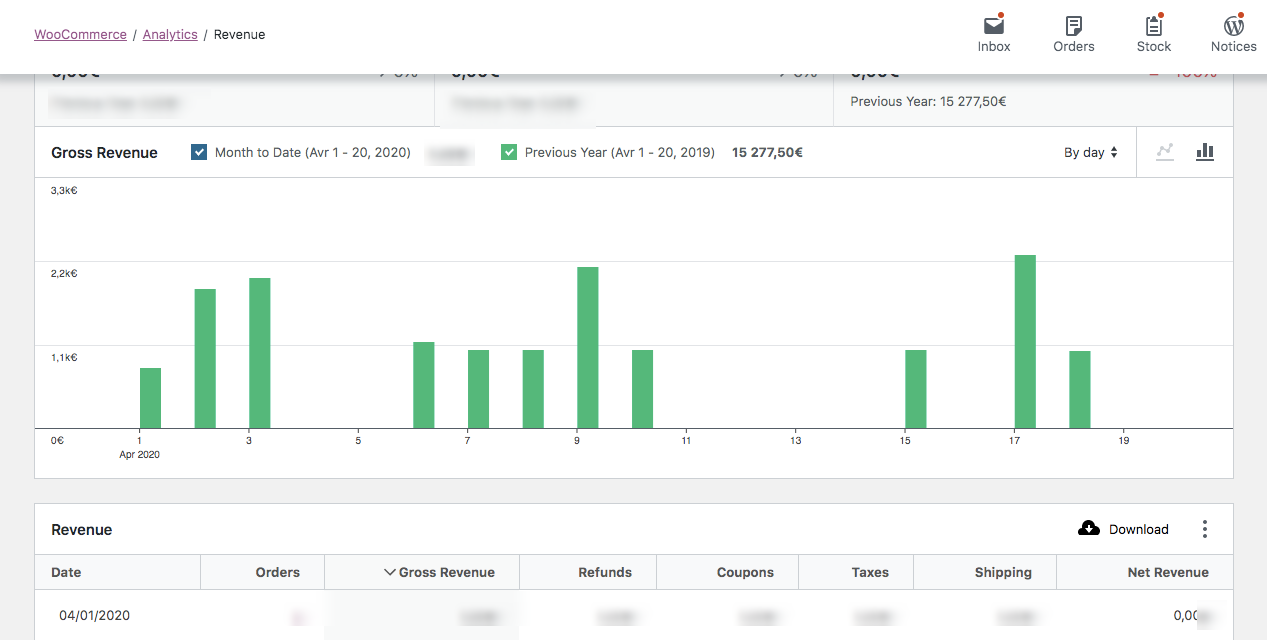
Task: Sort by Orders column header
Action: pos(277,573)
